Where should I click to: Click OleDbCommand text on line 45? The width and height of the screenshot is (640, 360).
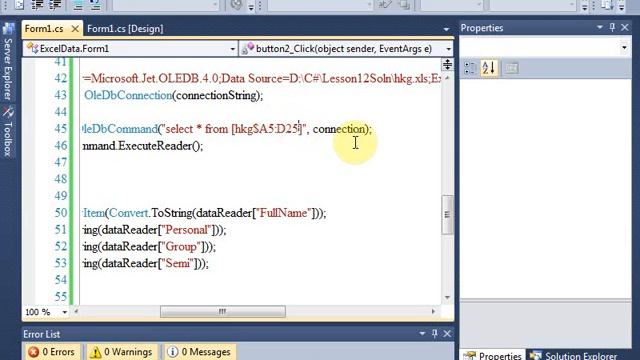(120, 129)
